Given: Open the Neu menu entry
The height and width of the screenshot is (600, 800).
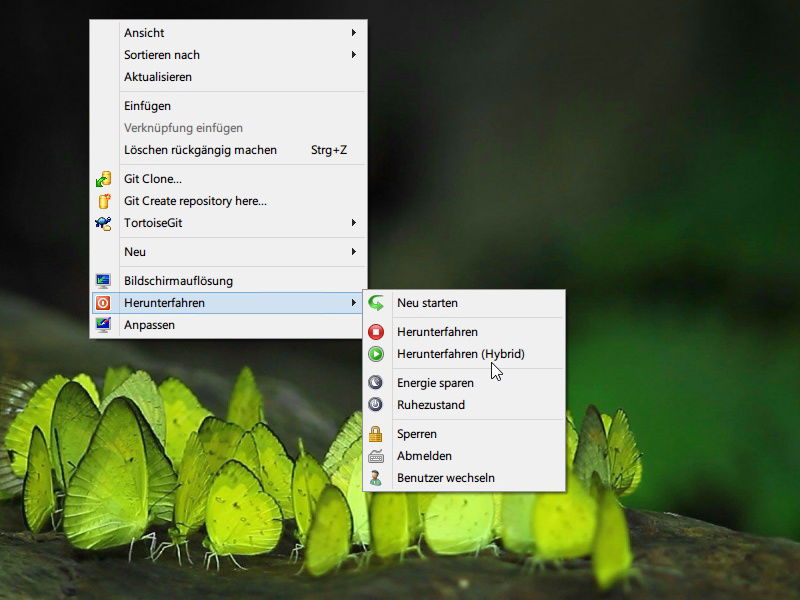Looking at the screenshot, I should pyautogui.click(x=228, y=252).
